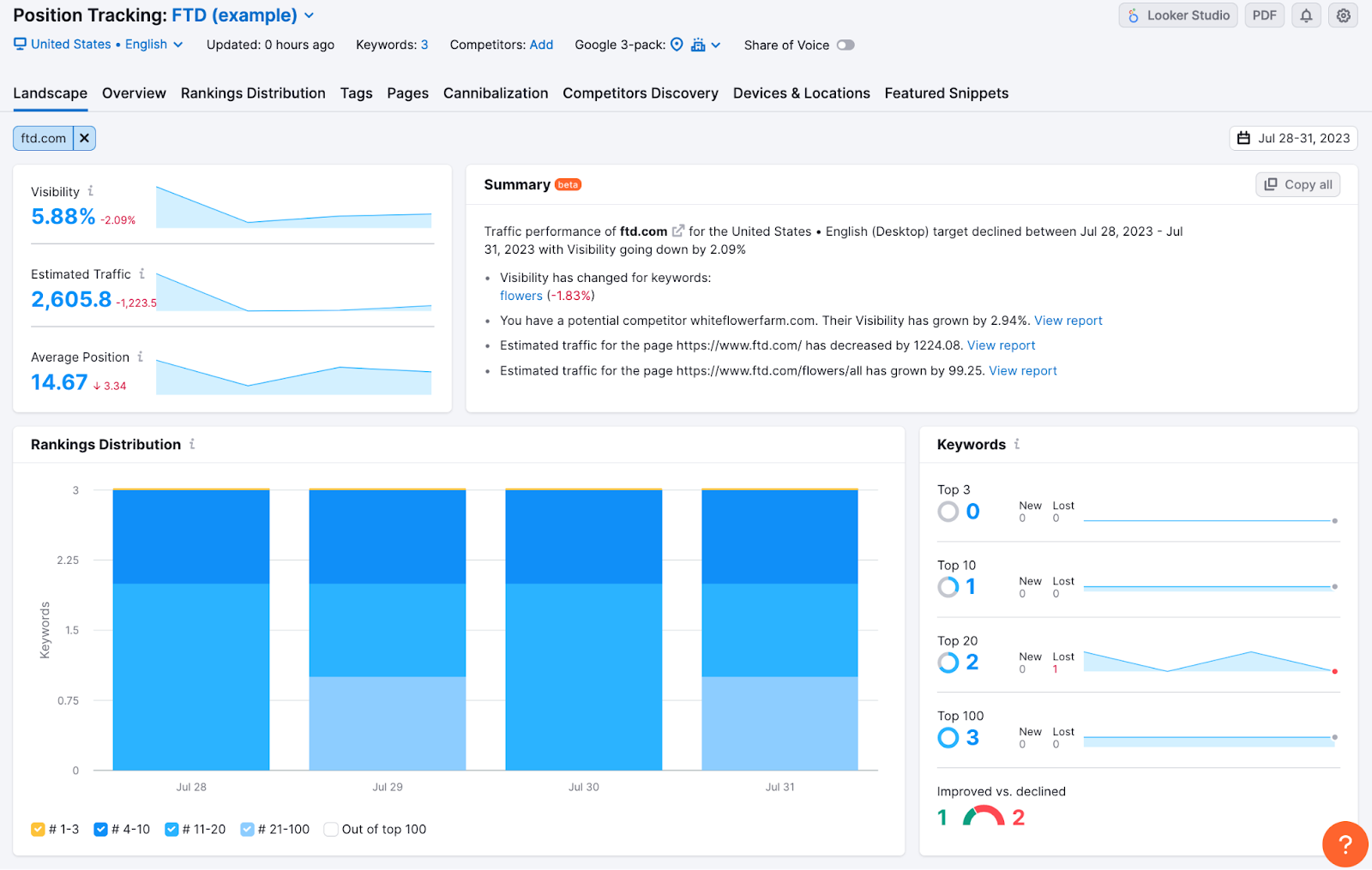
Task: Select the Cannibalization tab
Action: tap(496, 93)
